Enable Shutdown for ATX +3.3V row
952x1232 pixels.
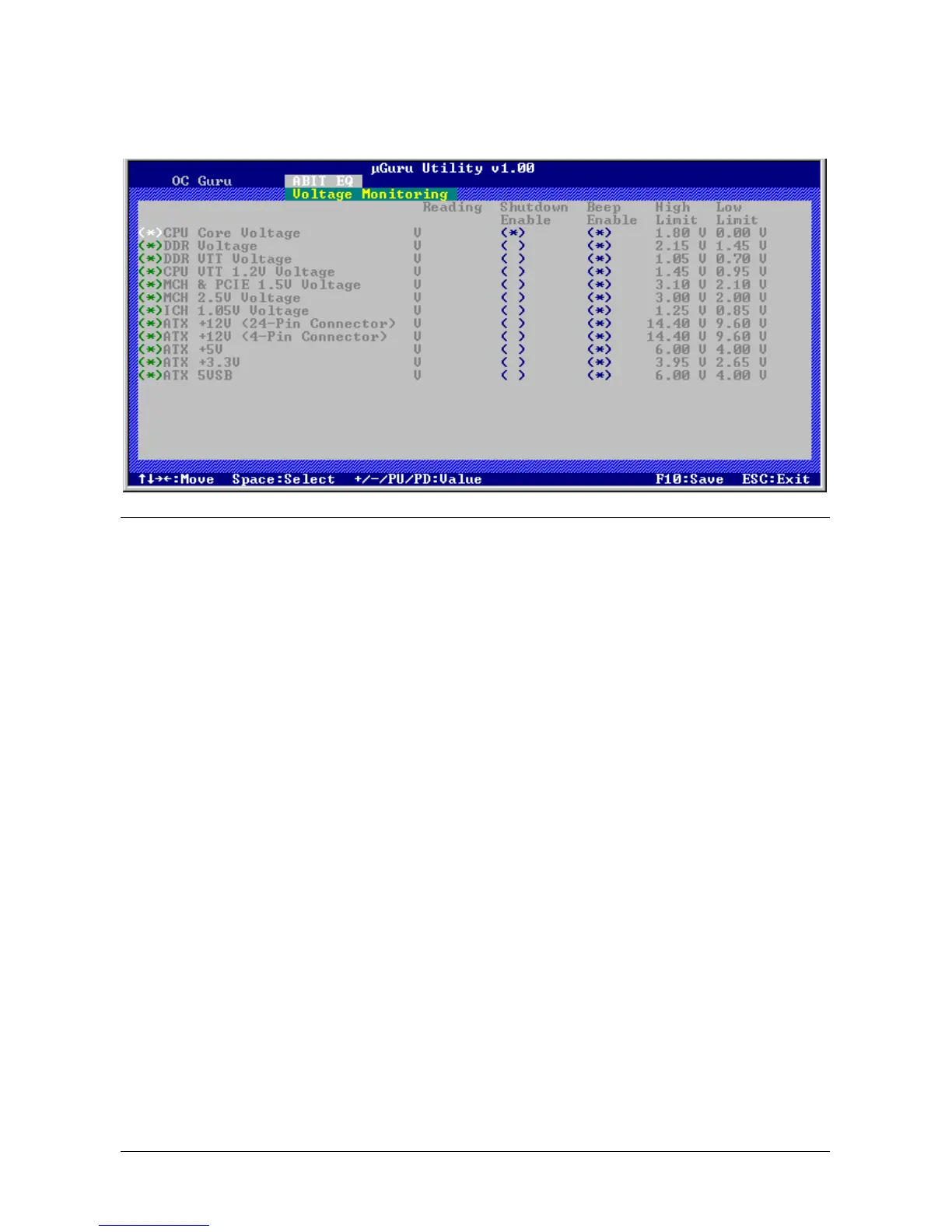point(513,362)
